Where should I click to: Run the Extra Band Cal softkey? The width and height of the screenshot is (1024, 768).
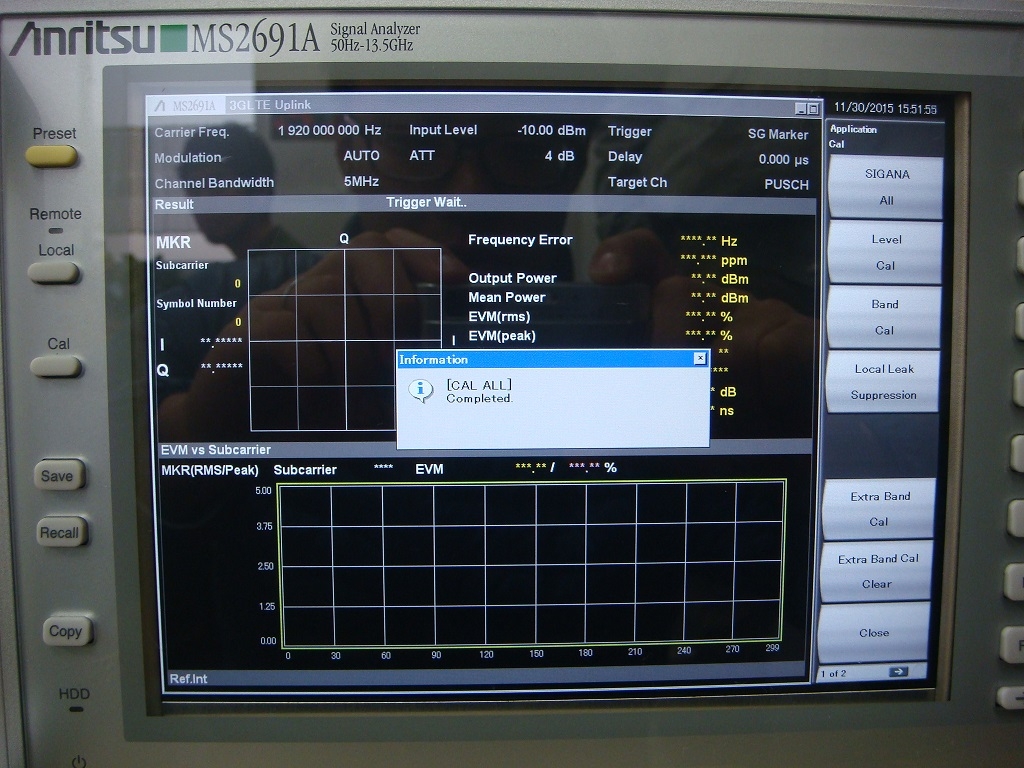pyautogui.click(x=879, y=509)
